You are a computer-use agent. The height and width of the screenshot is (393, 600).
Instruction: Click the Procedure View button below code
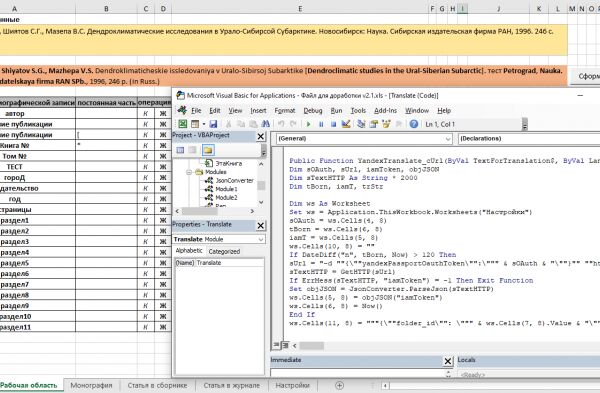(x=276, y=345)
